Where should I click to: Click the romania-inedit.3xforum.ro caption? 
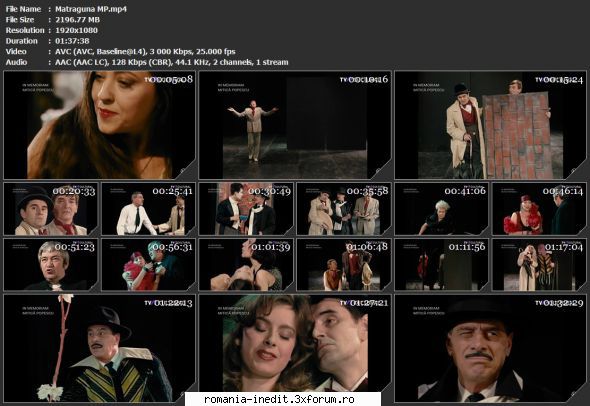[279, 399]
